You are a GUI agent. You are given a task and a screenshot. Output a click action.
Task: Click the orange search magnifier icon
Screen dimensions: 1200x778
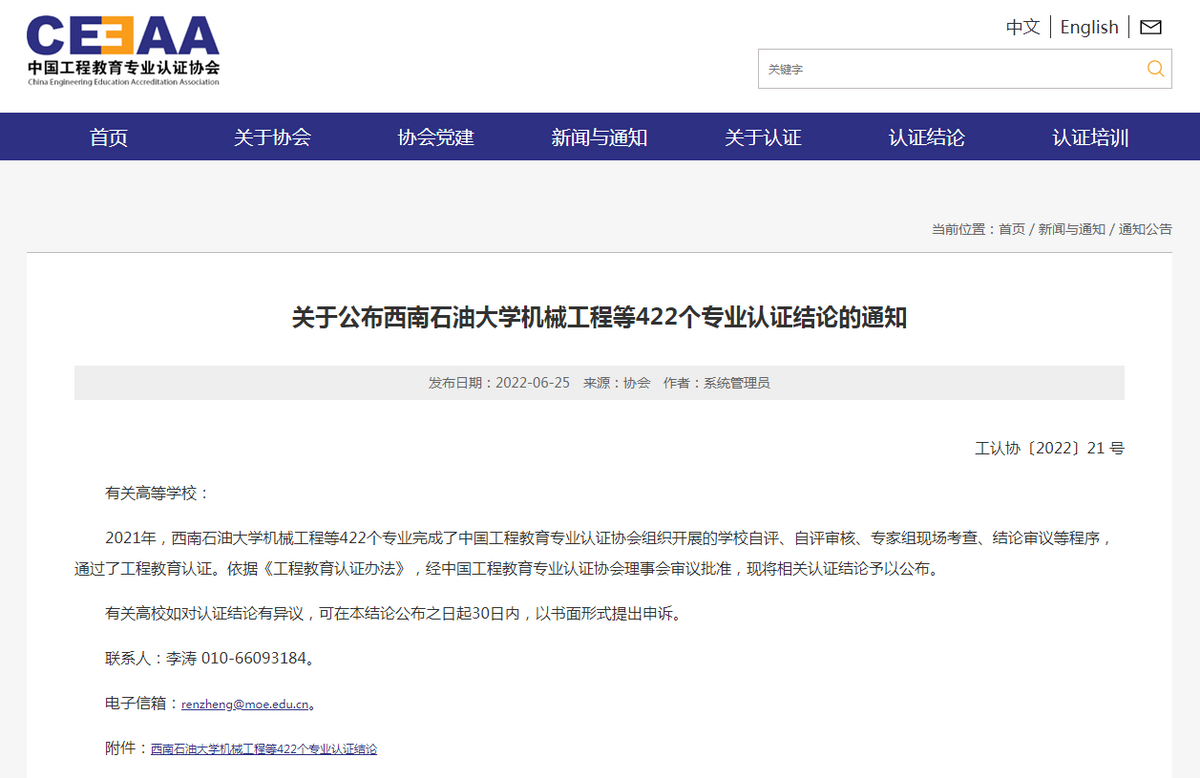tap(1155, 69)
